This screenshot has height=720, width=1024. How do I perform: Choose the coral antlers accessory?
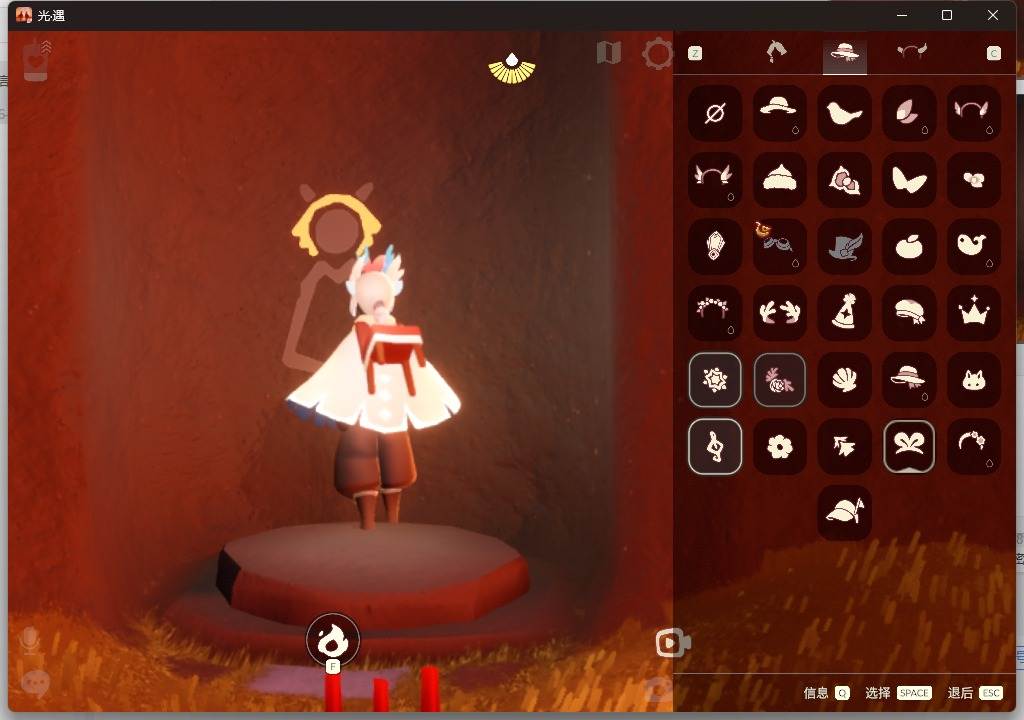coord(779,313)
